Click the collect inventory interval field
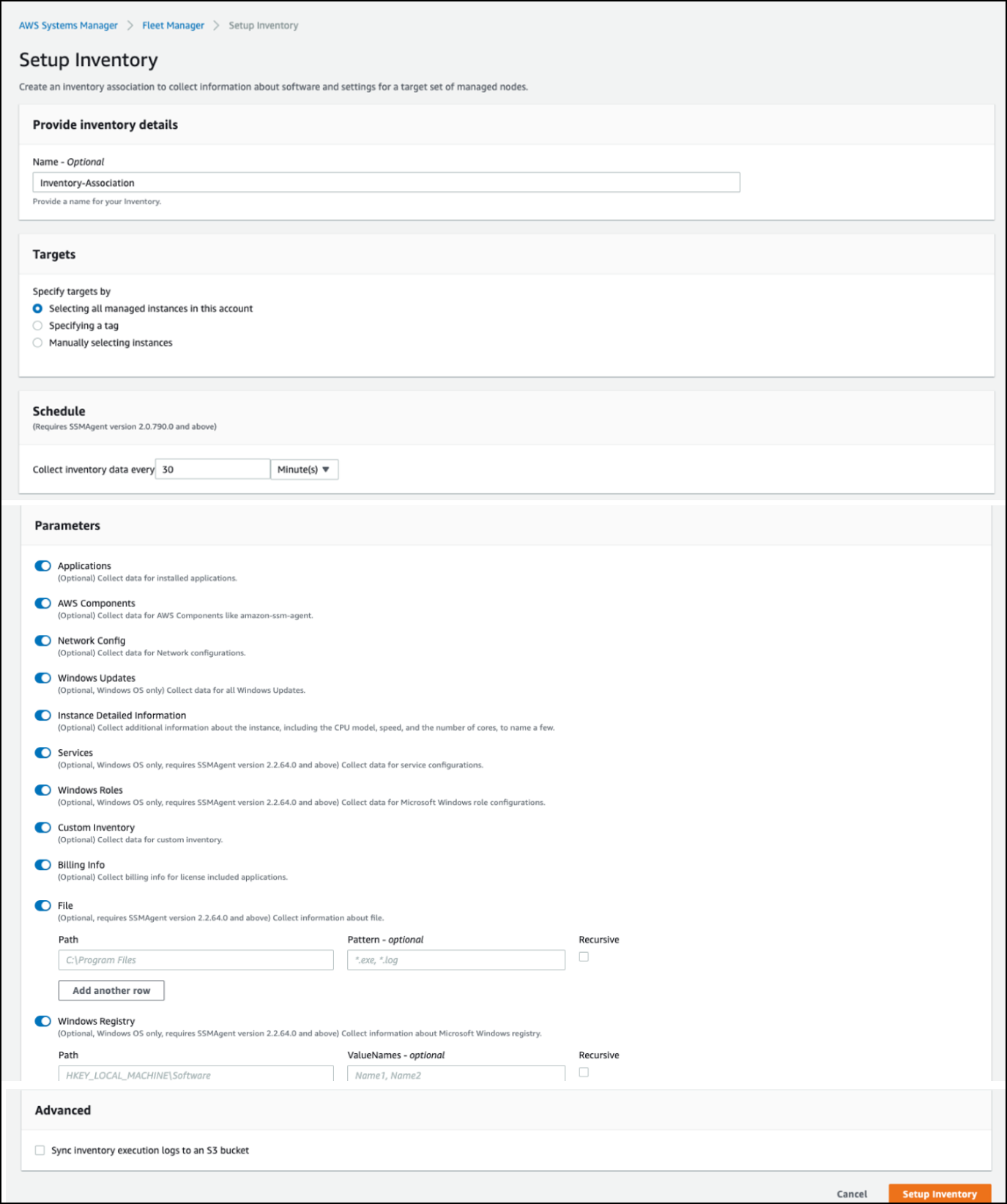The image size is (1007, 1204). click(x=212, y=469)
